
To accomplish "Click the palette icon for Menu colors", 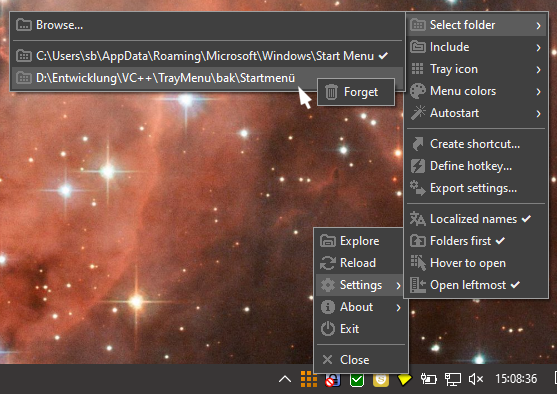I will click(418, 91).
